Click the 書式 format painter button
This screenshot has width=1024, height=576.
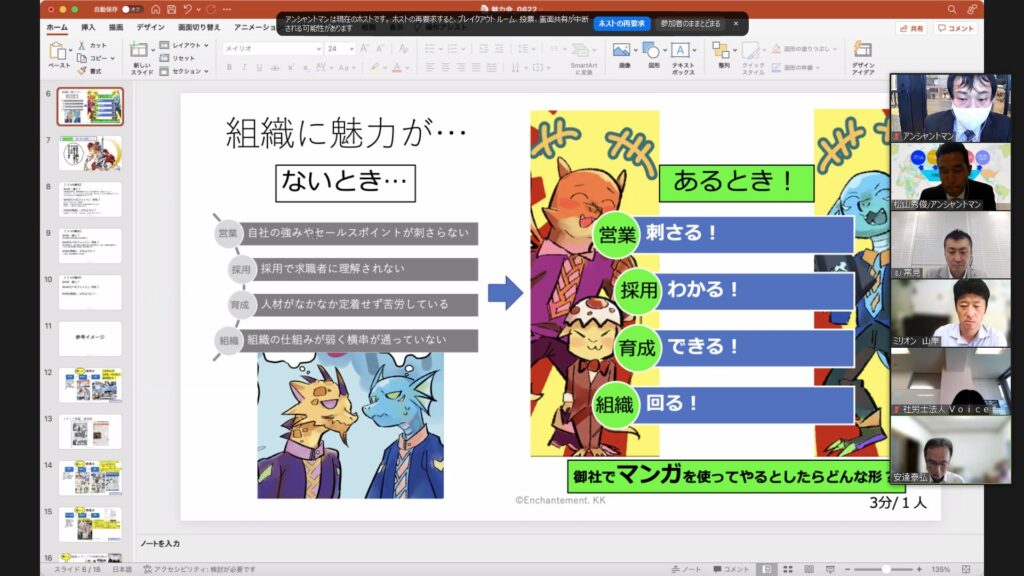tap(89, 71)
